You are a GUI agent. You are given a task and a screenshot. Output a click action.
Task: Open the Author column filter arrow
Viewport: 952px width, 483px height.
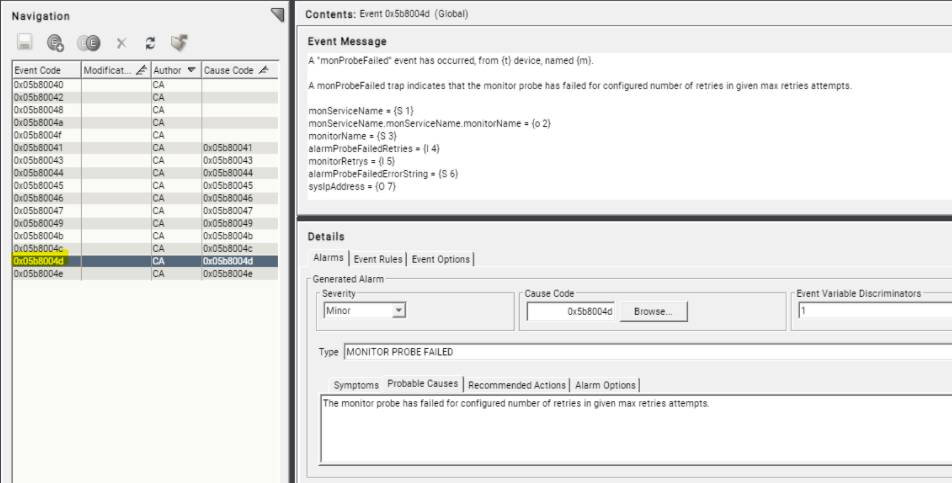tap(191, 70)
